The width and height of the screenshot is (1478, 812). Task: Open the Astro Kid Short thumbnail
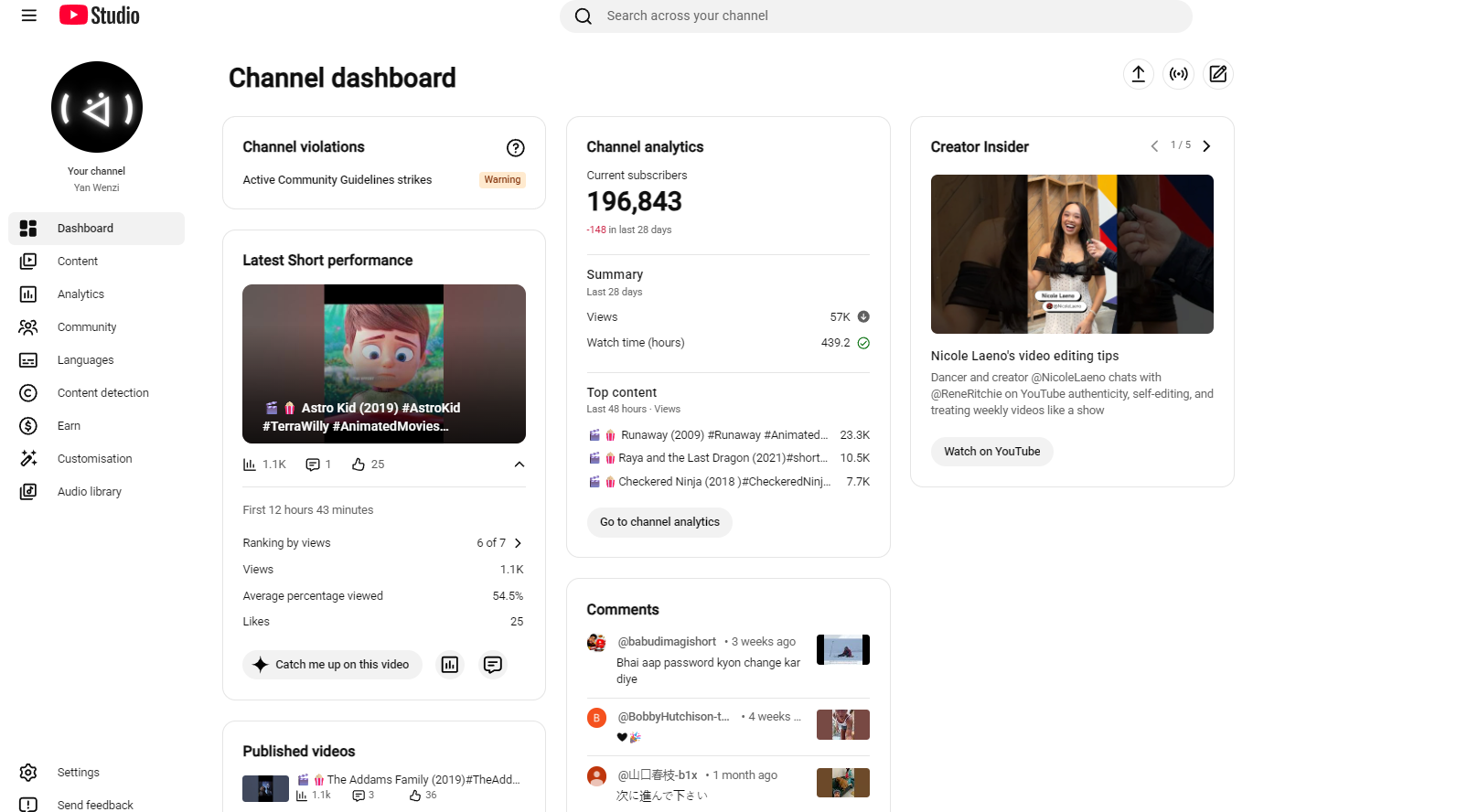[x=384, y=364]
